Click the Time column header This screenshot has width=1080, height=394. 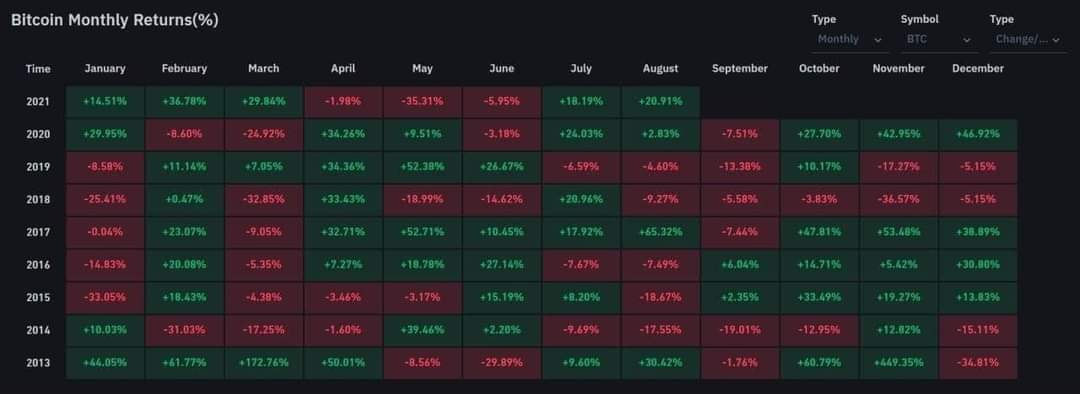pyautogui.click(x=38, y=68)
